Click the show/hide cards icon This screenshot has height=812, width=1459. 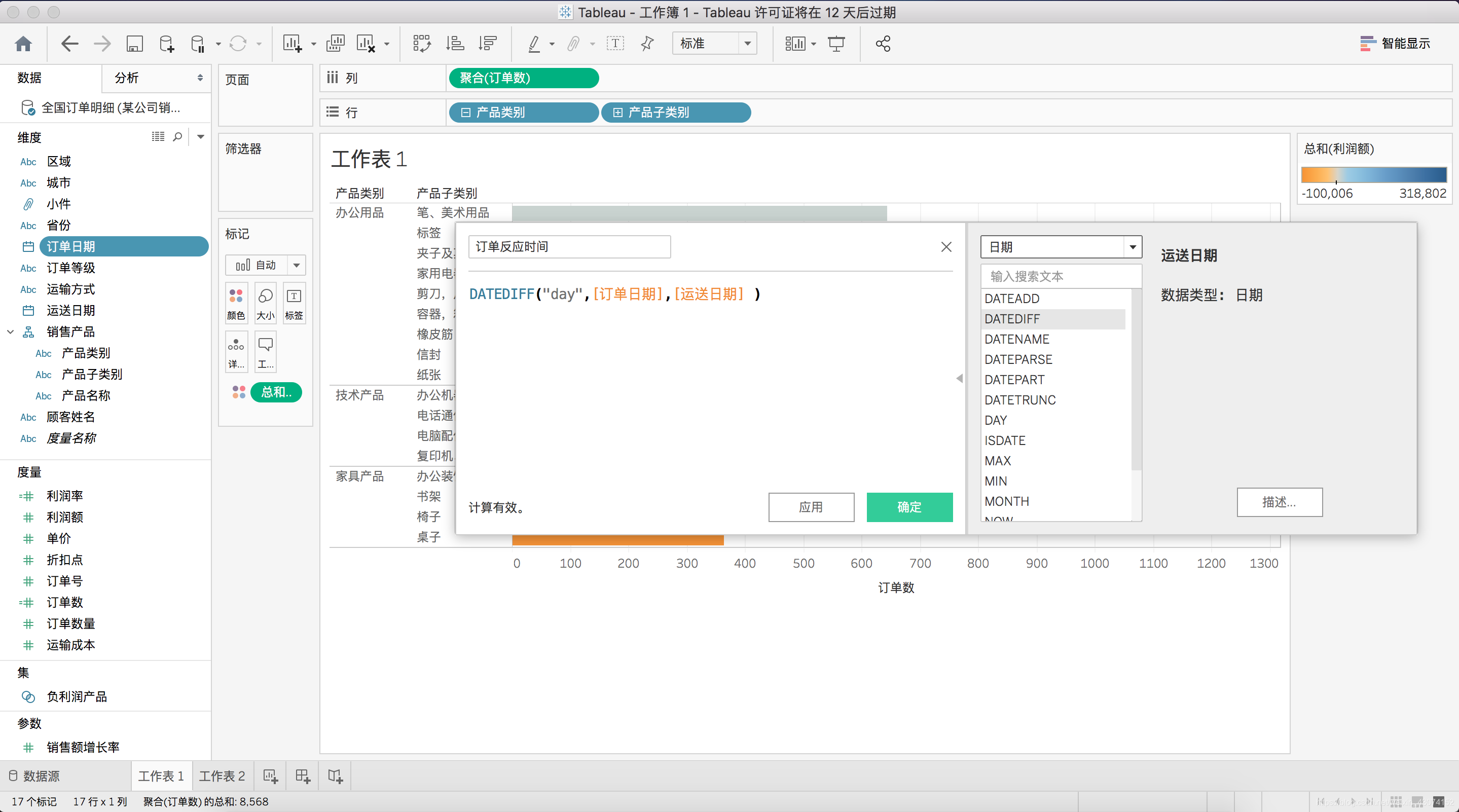pos(795,44)
